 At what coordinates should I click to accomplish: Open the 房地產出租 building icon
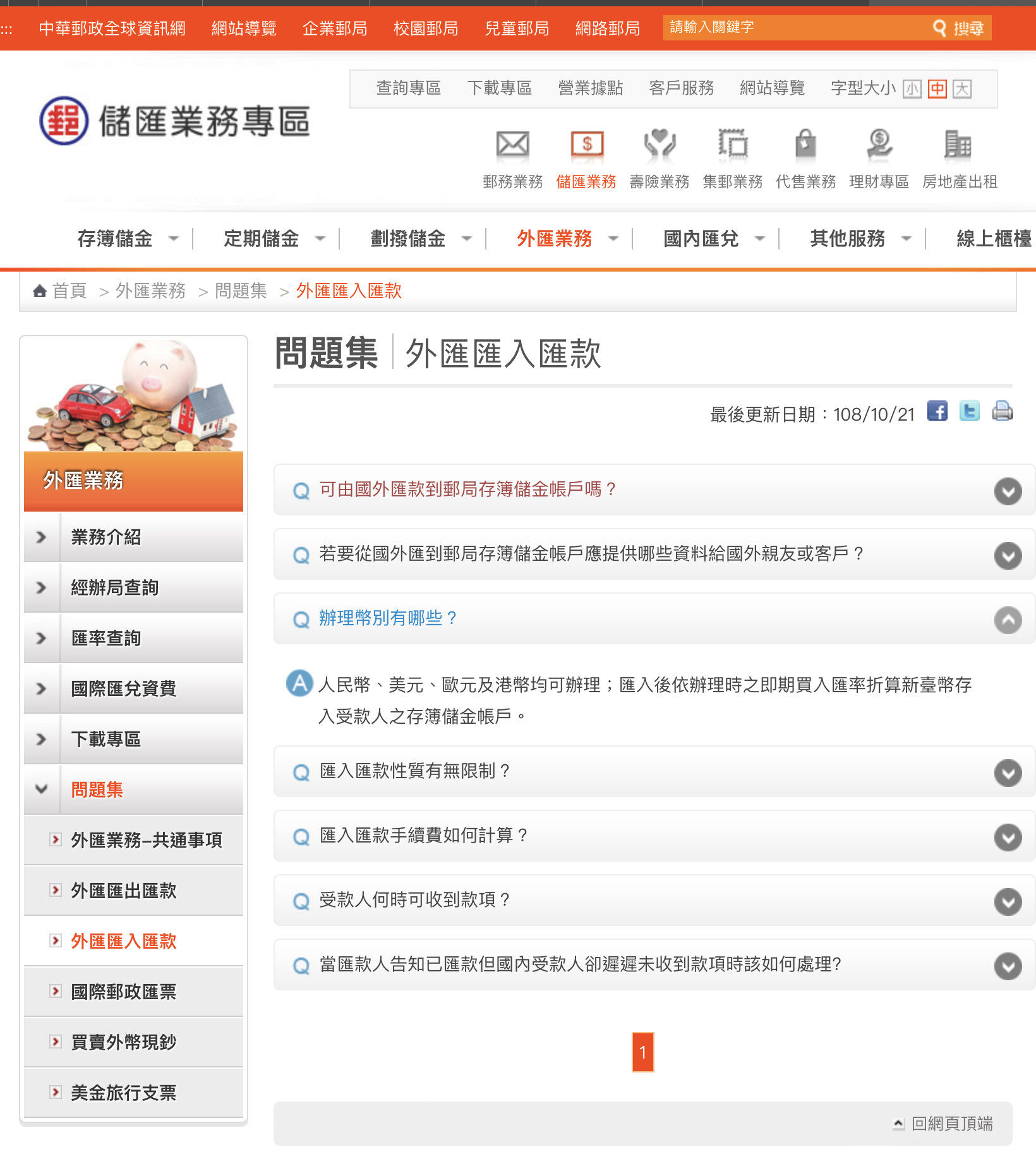[958, 144]
